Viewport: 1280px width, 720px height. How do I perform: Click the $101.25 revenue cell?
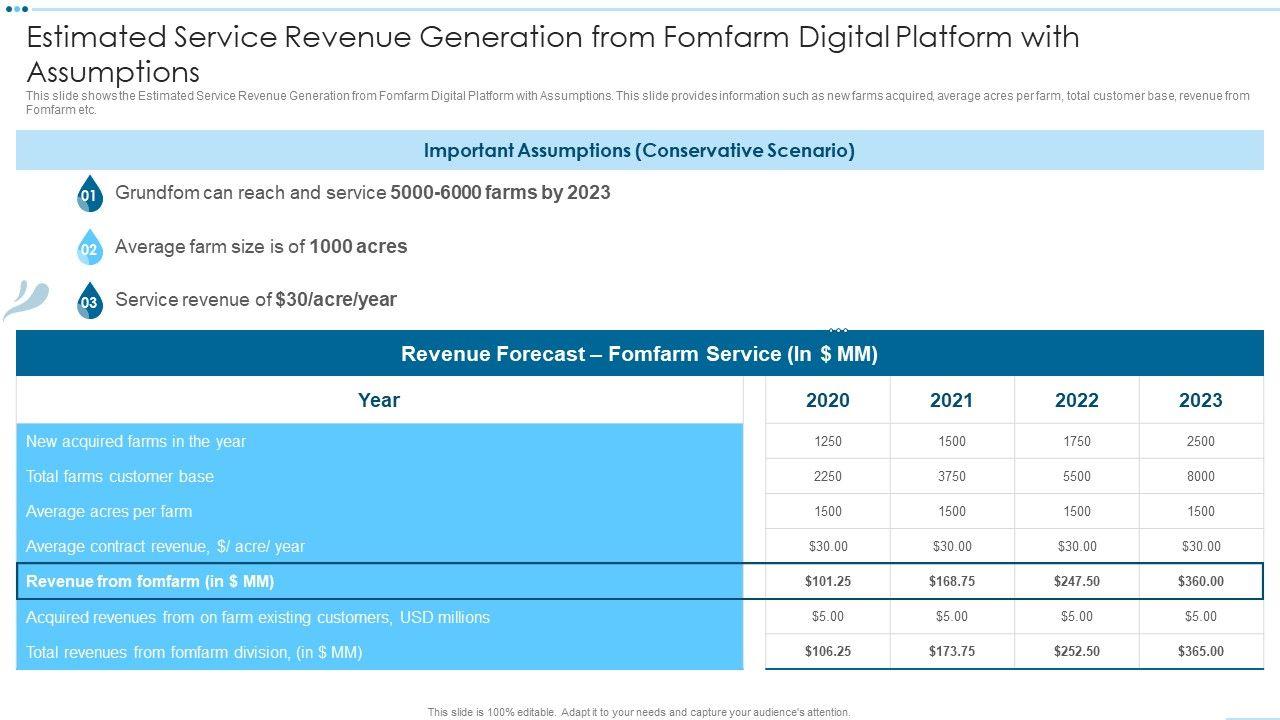tap(828, 581)
